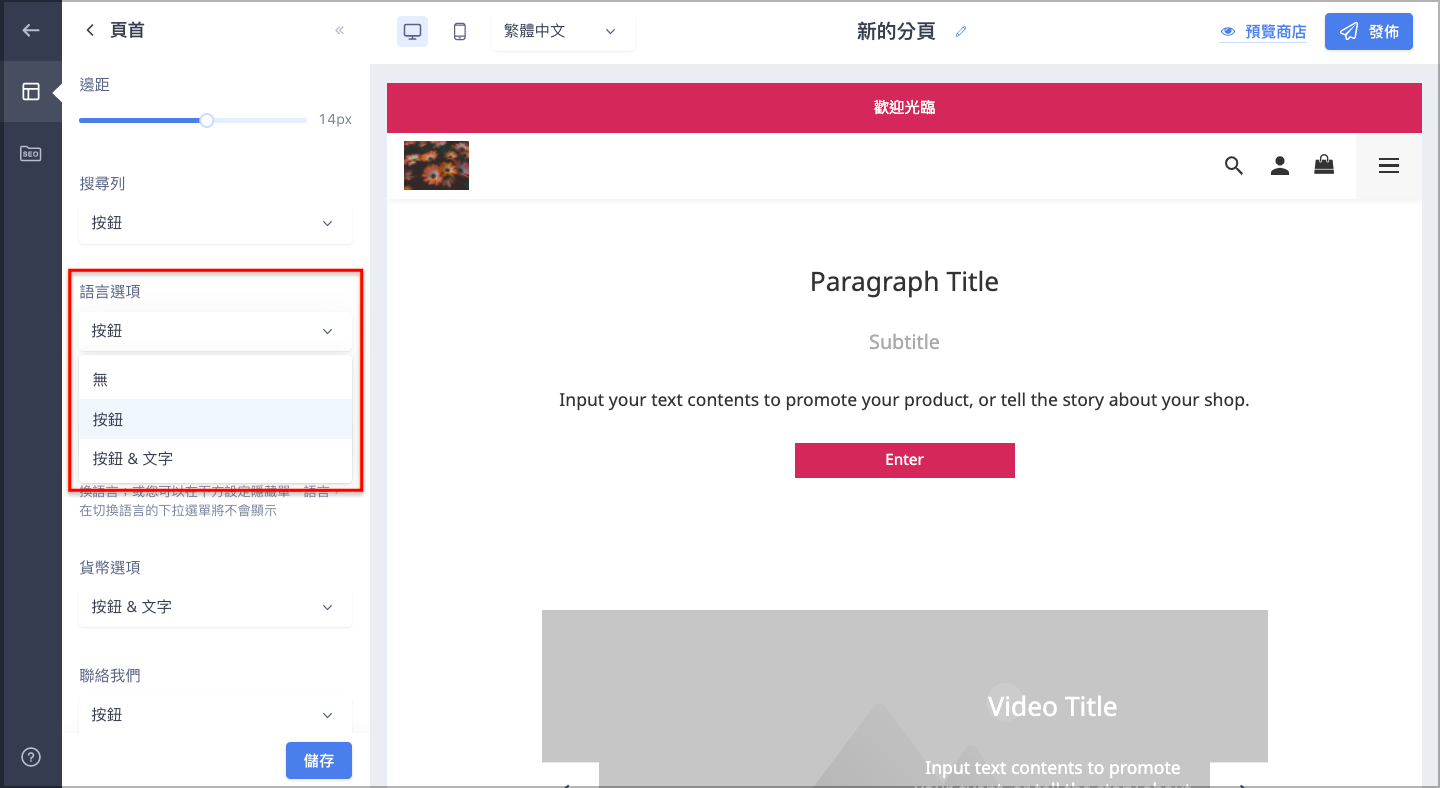This screenshot has width=1440, height=788.
Task: Open the shopping bag cart icon
Action: [x=1324, y=165]
